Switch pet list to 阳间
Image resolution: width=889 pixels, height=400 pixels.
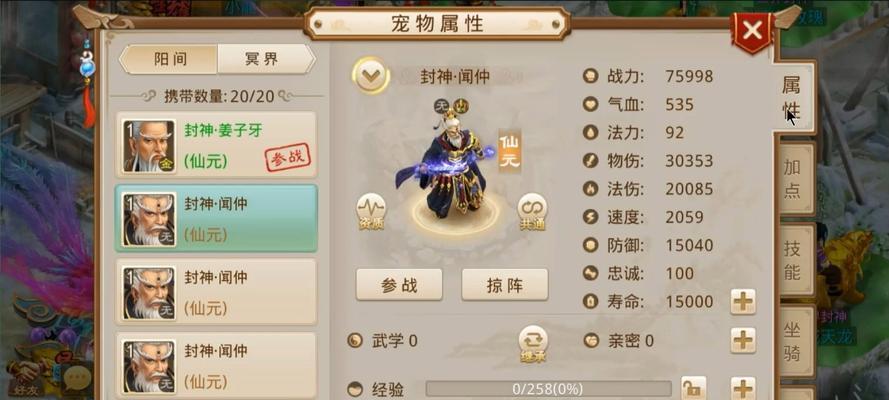tap(169, 59)
